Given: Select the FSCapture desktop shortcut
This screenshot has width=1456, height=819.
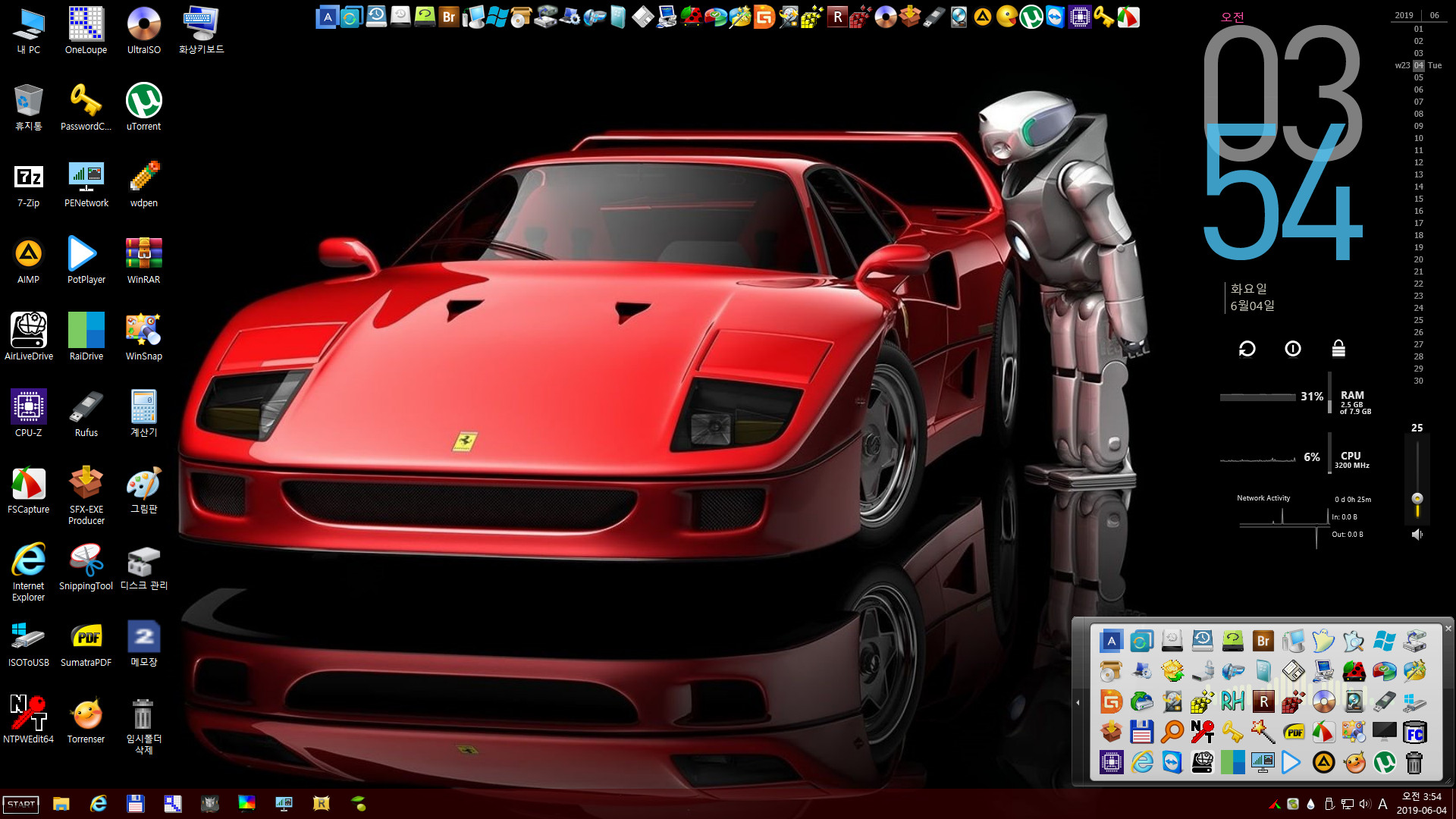Looking at the screenshot, I should [x=29, y=491].
